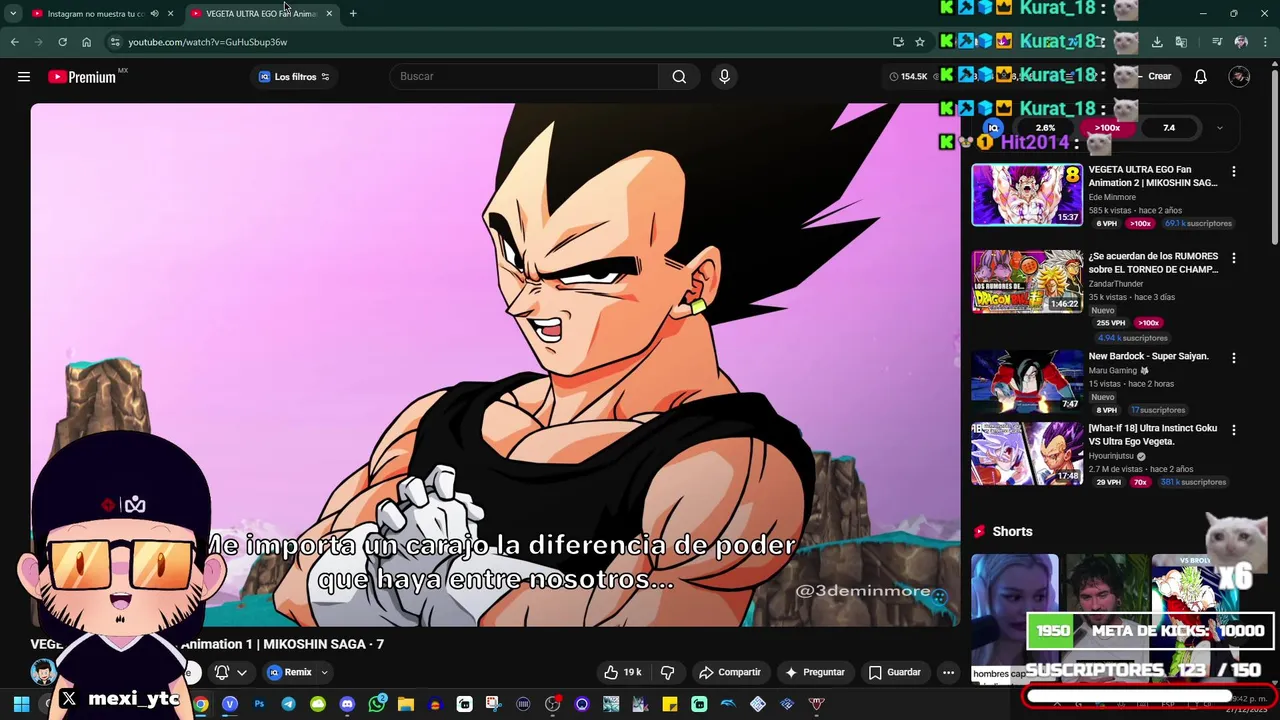The image size is (1280, 720).
Task: Open File Explorer from the taskbar
Action: 406,705
